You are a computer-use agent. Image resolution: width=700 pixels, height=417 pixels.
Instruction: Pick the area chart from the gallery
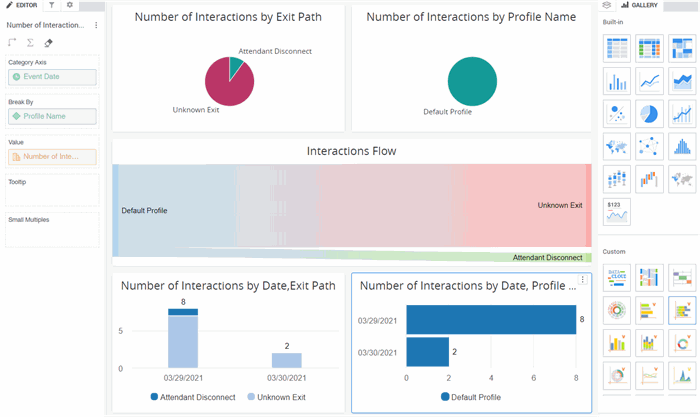coord(683,80)
